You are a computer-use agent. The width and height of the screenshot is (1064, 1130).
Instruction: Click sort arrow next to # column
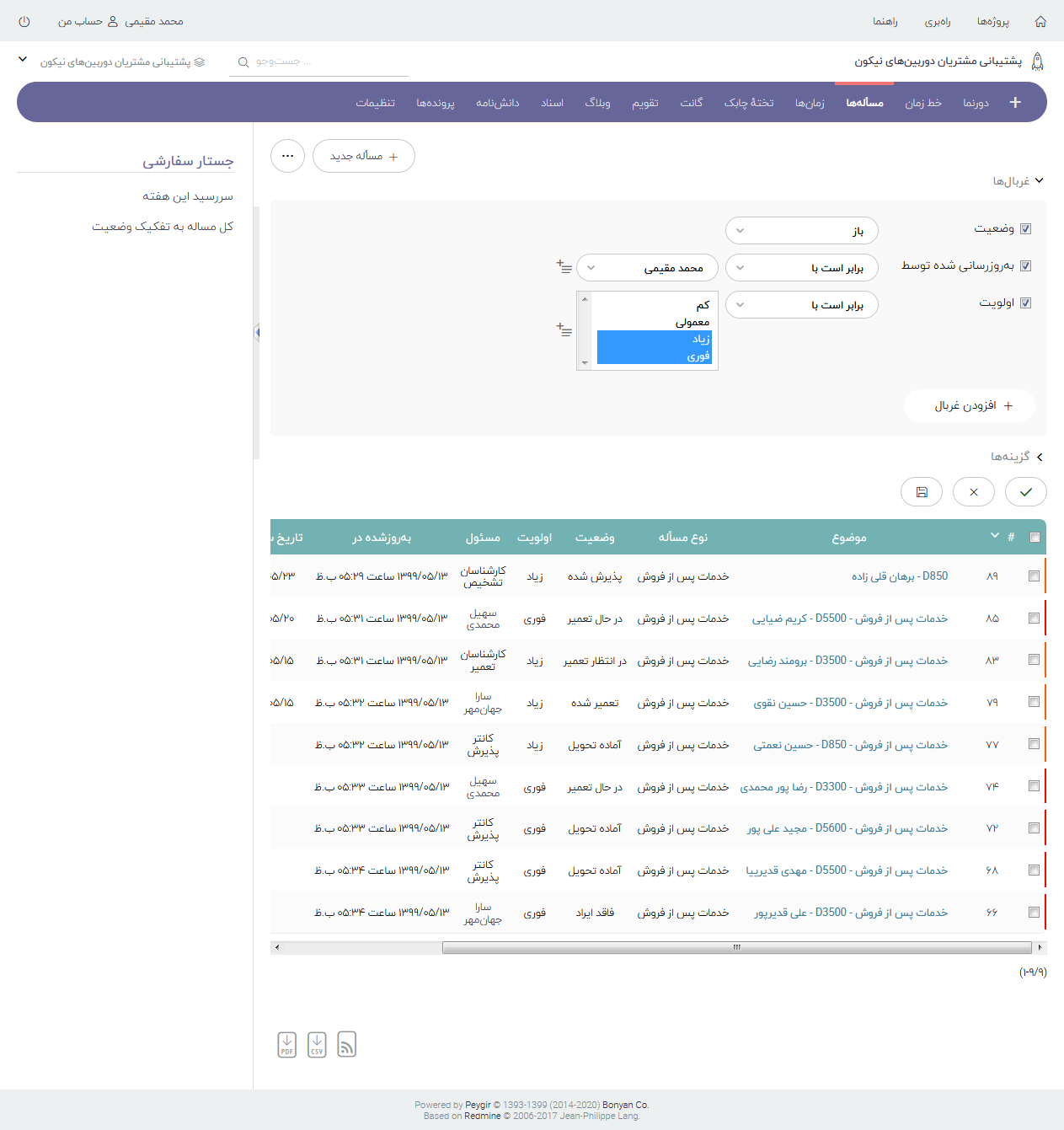(x=994, y=536)
